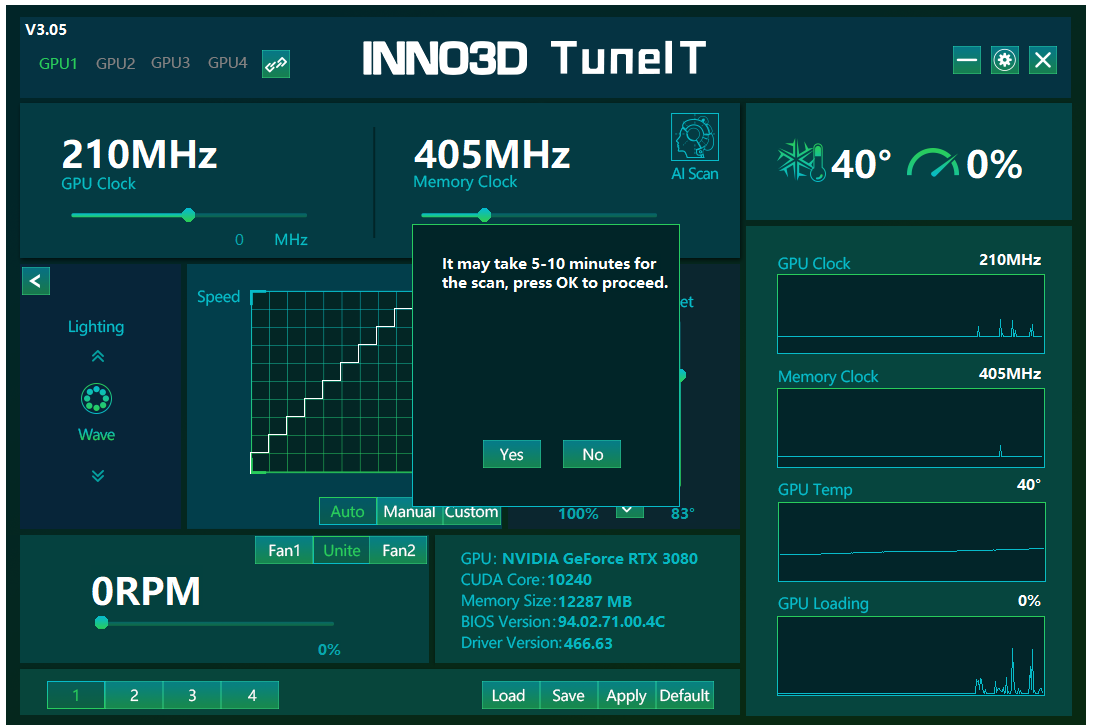Select Fan2
1093x728 pixels.
tap(399, 550)
